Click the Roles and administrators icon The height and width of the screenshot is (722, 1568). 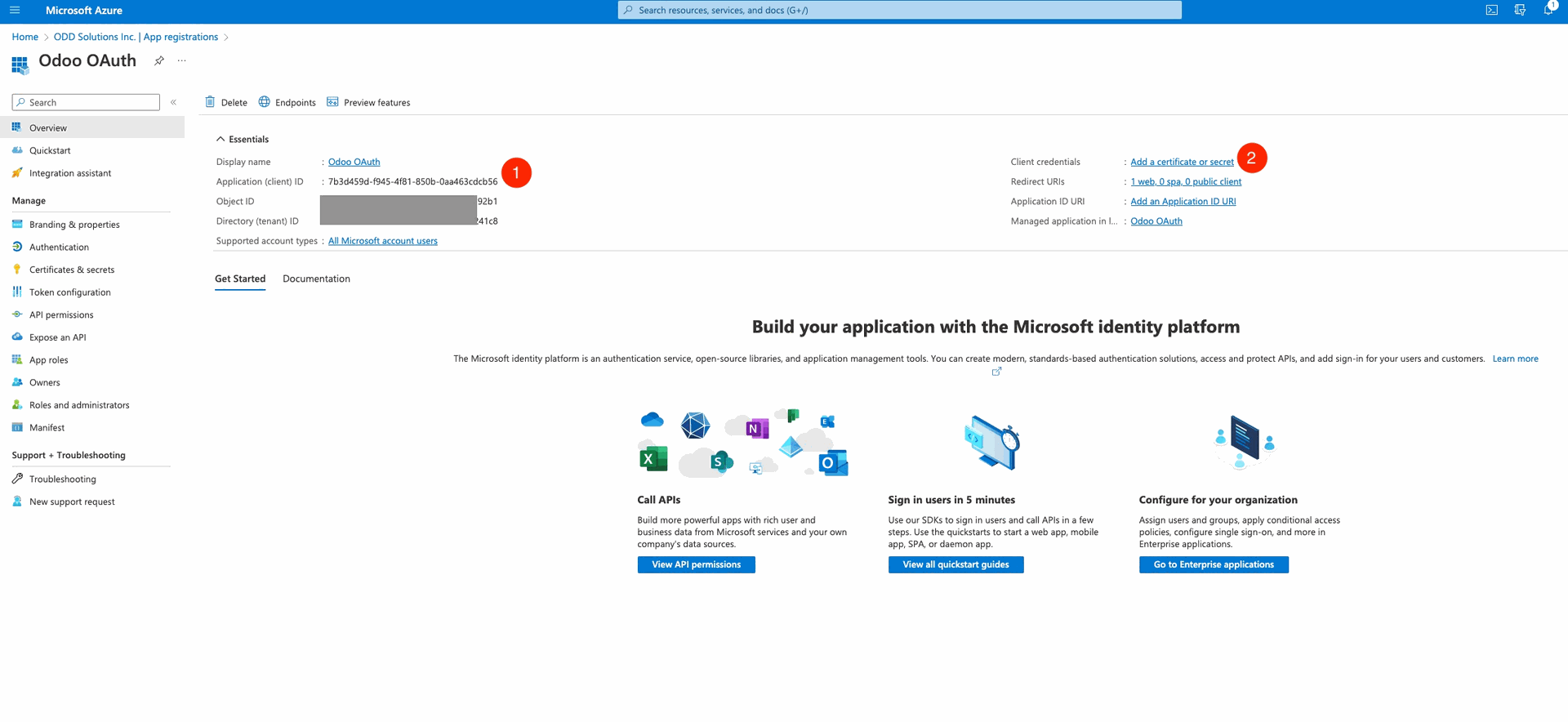[x=17, y=404]
